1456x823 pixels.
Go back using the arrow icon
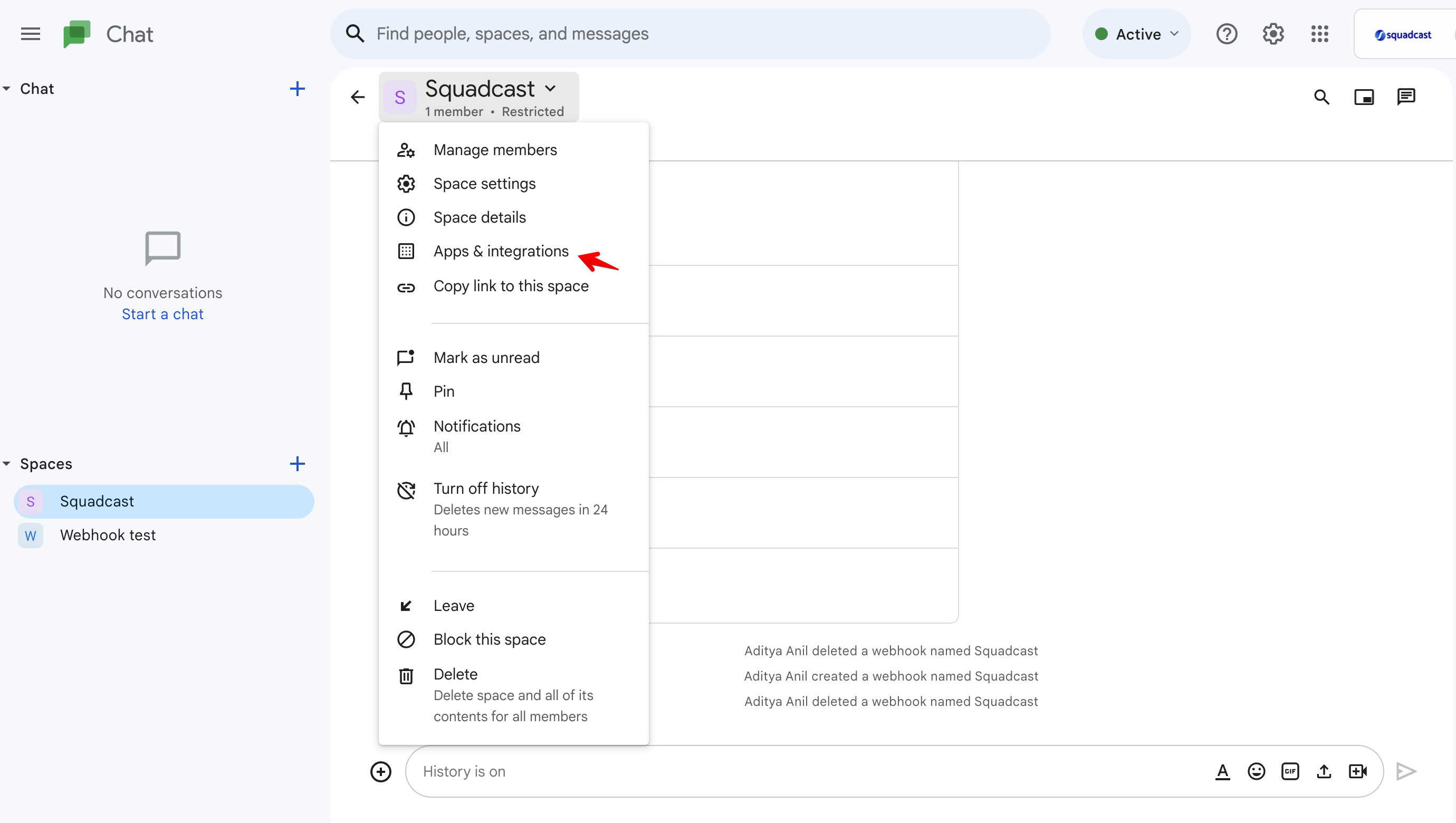click(358, 97)
